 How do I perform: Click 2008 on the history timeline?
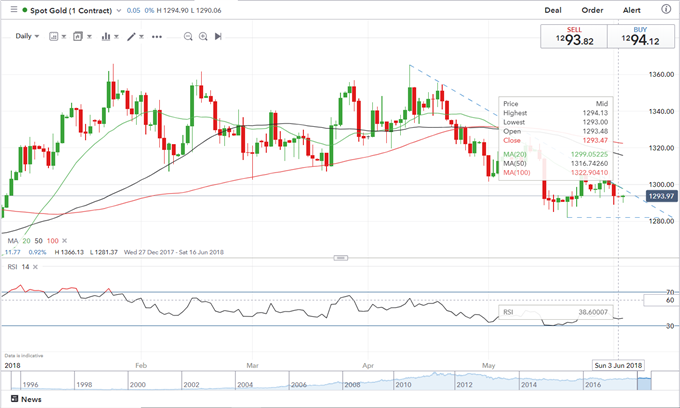353,385
